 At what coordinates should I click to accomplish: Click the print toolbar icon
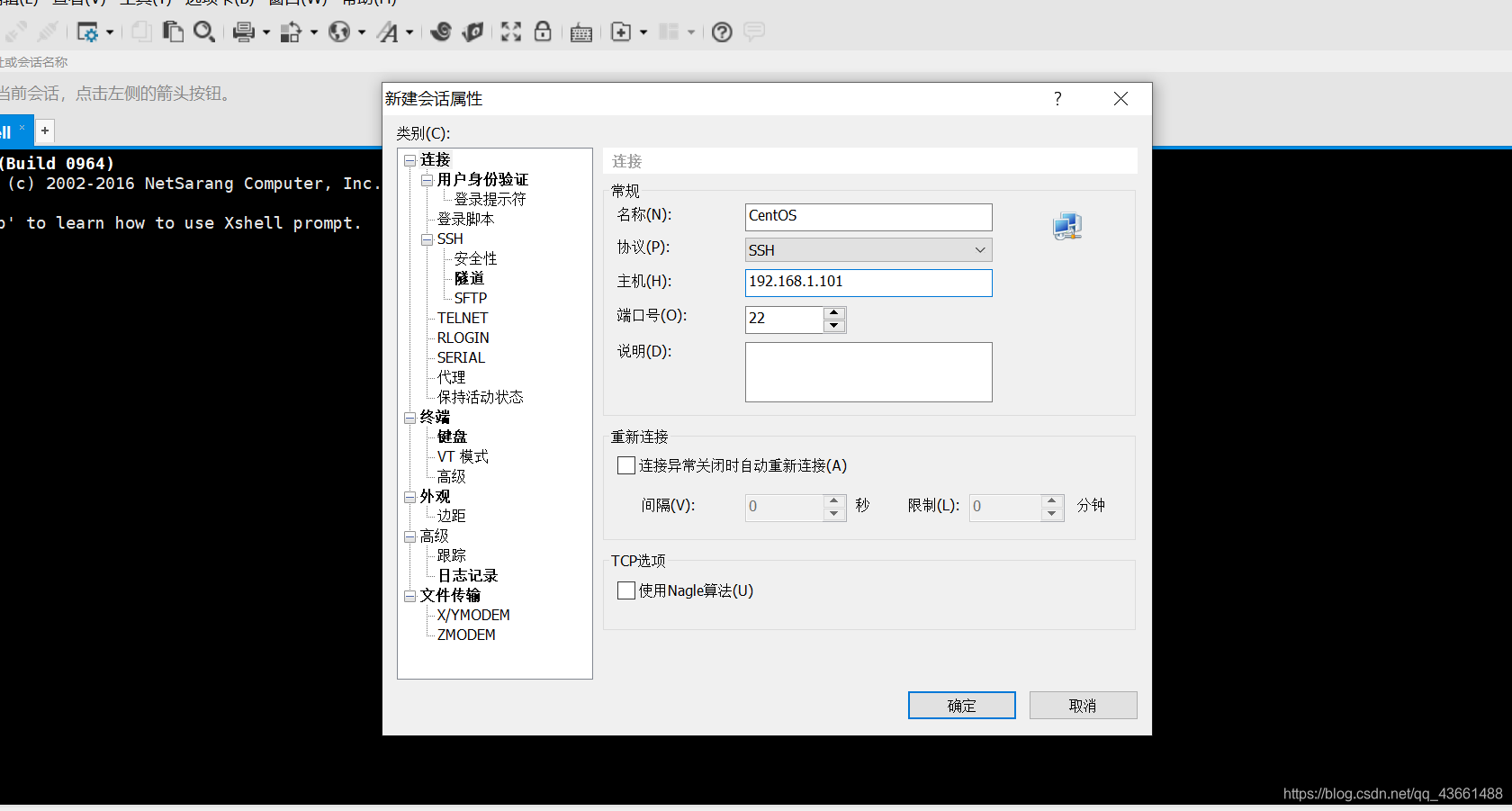coord(243,32)
